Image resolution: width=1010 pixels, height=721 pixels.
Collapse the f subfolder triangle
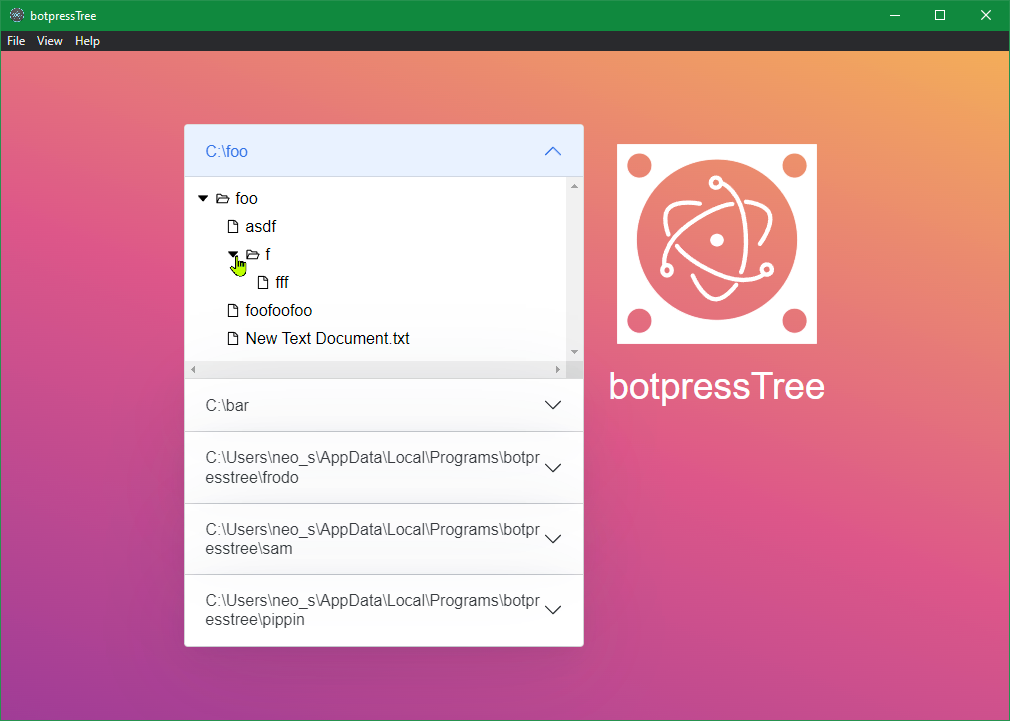[x=233, y=254]
